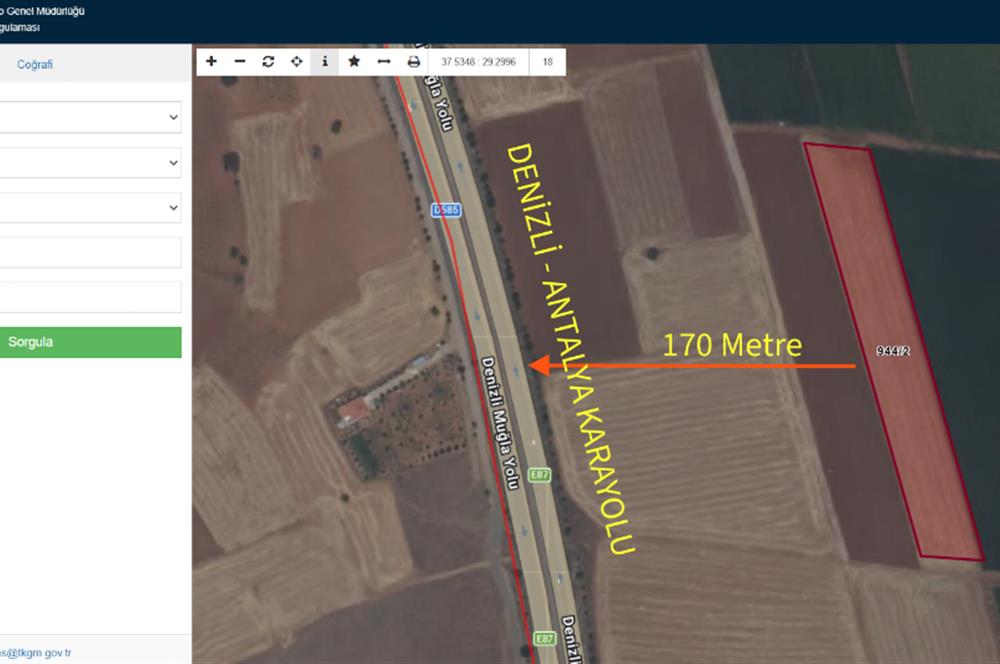Select the parcel label 944/2

point(893,351)
